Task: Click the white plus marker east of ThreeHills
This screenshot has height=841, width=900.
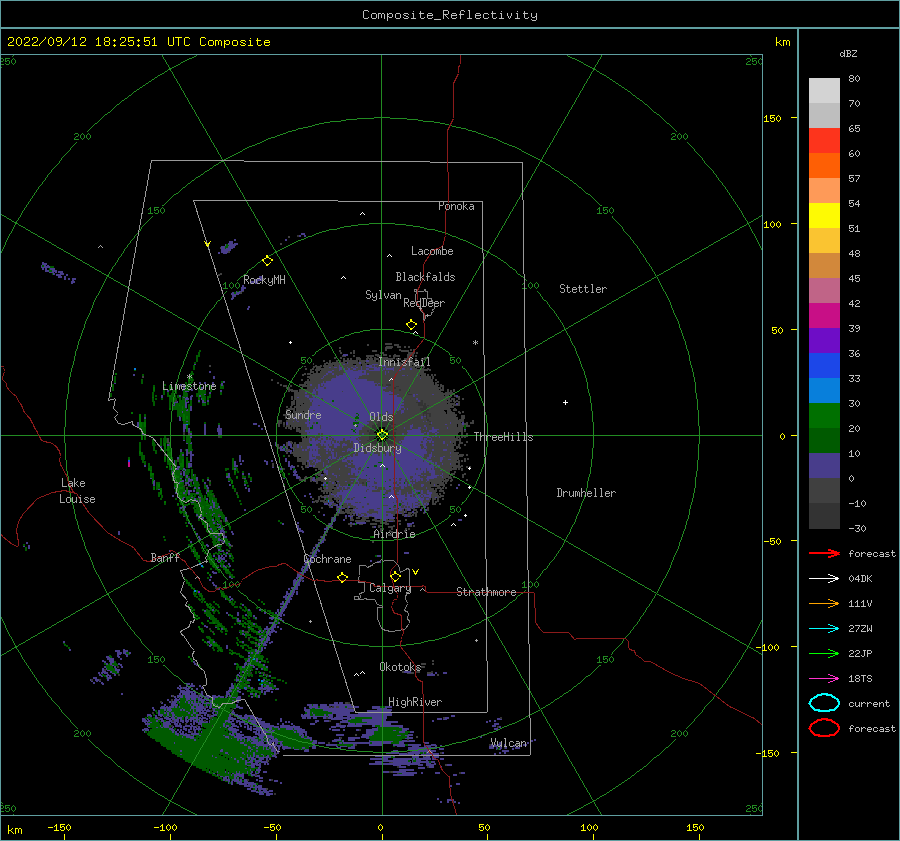Action: [565, 402]
